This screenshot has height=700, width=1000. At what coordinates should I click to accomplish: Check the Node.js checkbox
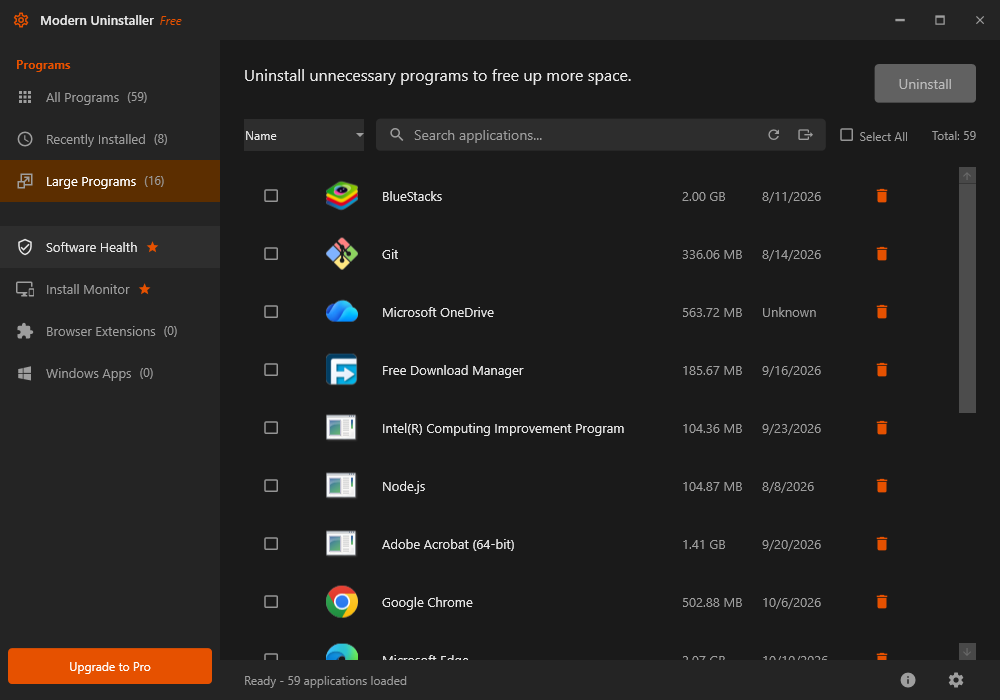point(271,486)
